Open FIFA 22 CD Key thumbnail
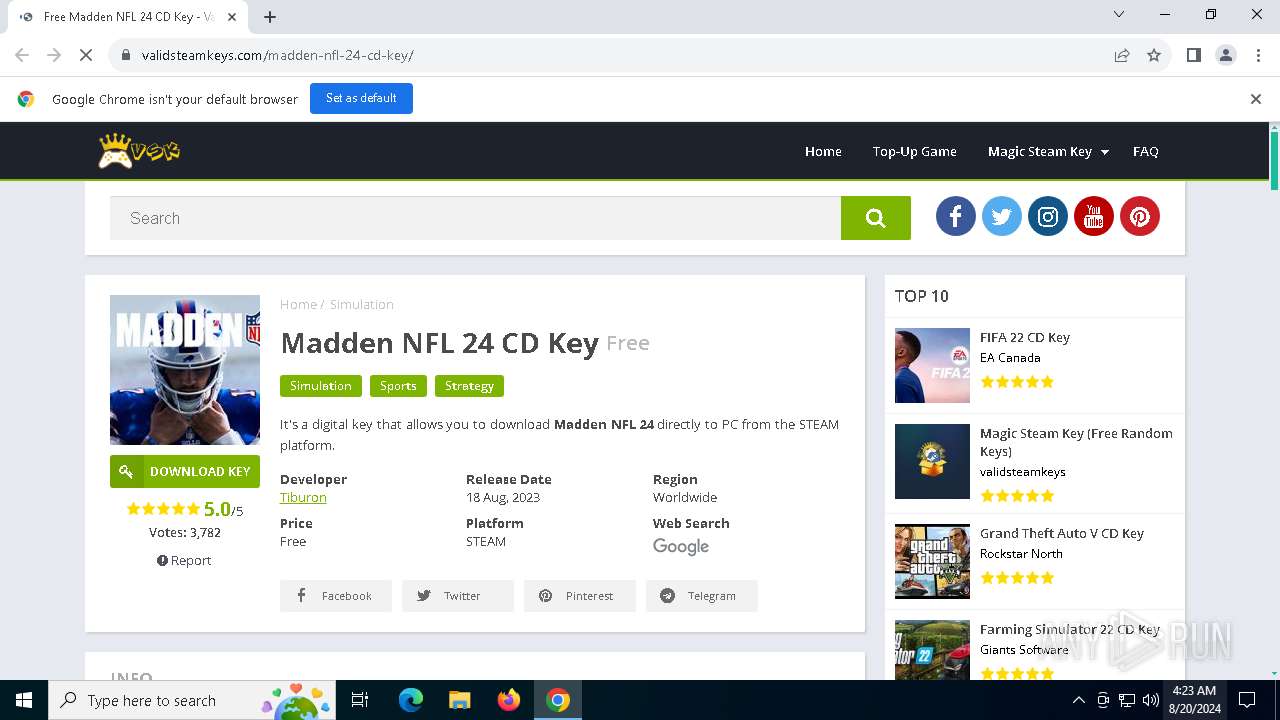 pyautogui.click(x=932, y=365)
